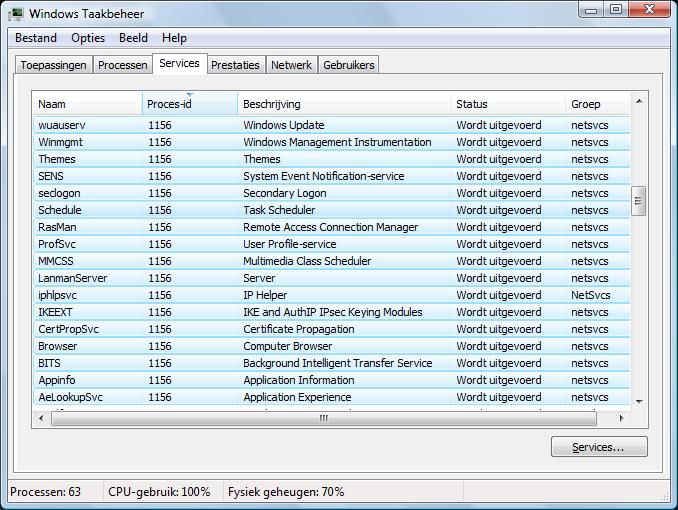The width and height of the screenshot is (678, 510).
Task: Click the vertical scrollbar up arrow
Action: [x=639, y=101]
